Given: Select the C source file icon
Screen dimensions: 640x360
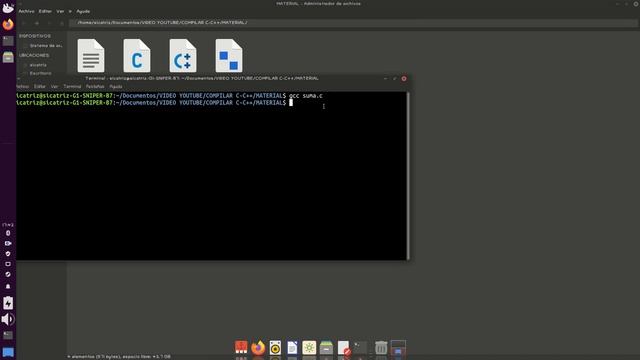Looking at the screenshot, I should click(x=137, y=56).
